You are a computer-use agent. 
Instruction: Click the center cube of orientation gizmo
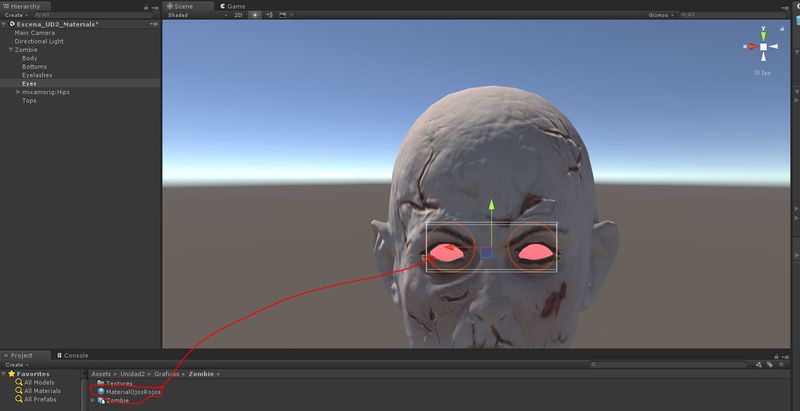coord(763,46)
